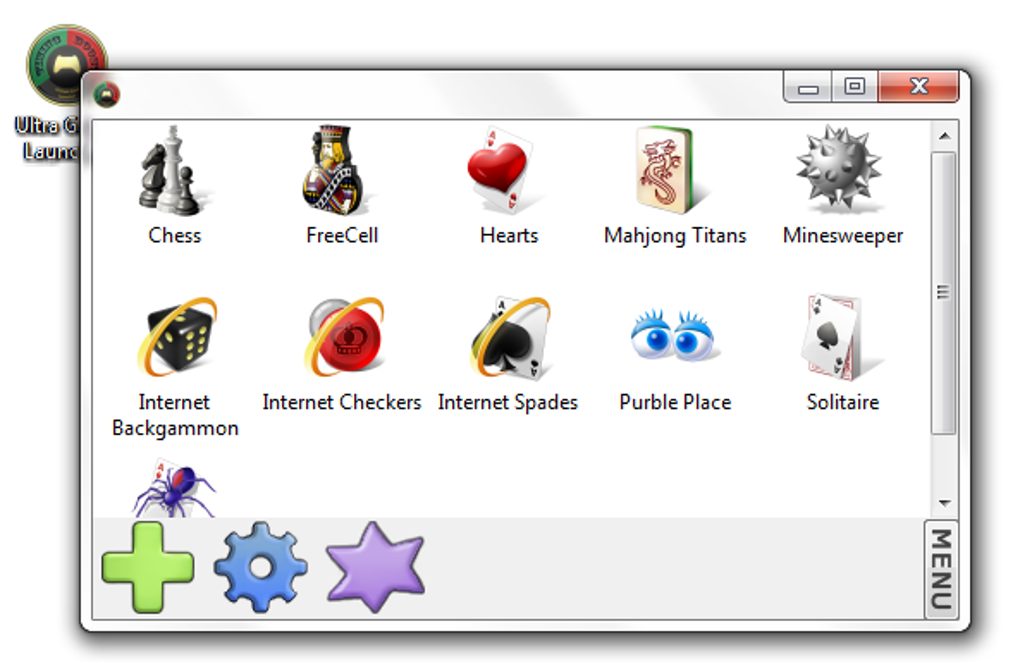Open the vertical MENU button
Screen dimensions: 1020x662
coord(941,569)
